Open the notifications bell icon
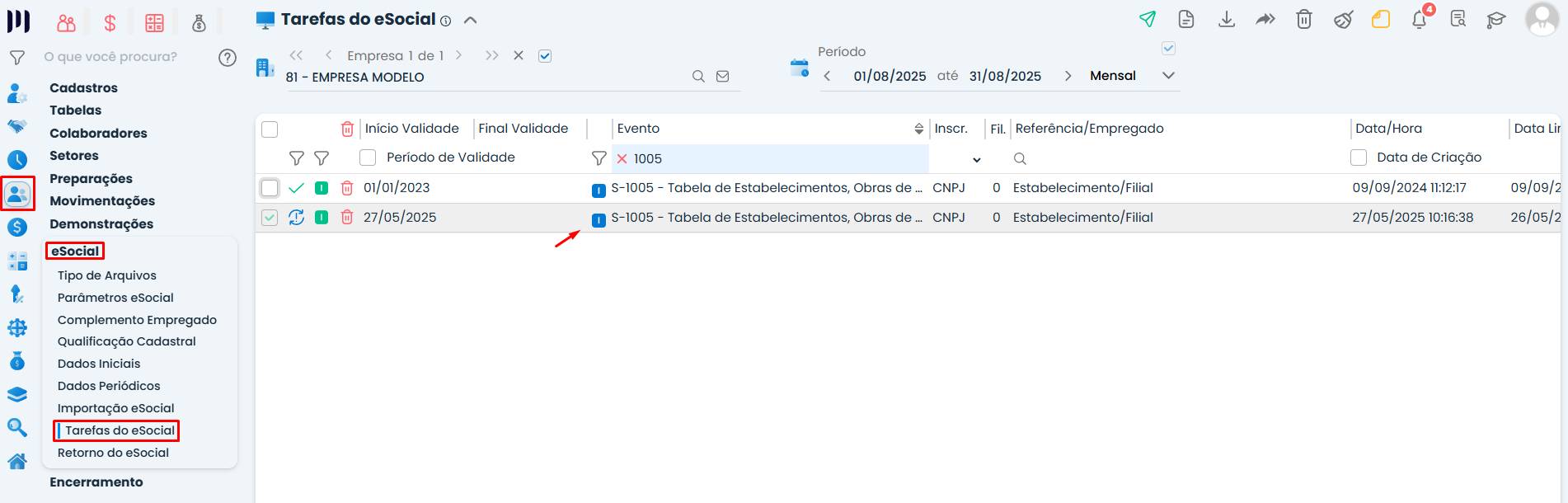1568x503 pixels. point(1420,19)
